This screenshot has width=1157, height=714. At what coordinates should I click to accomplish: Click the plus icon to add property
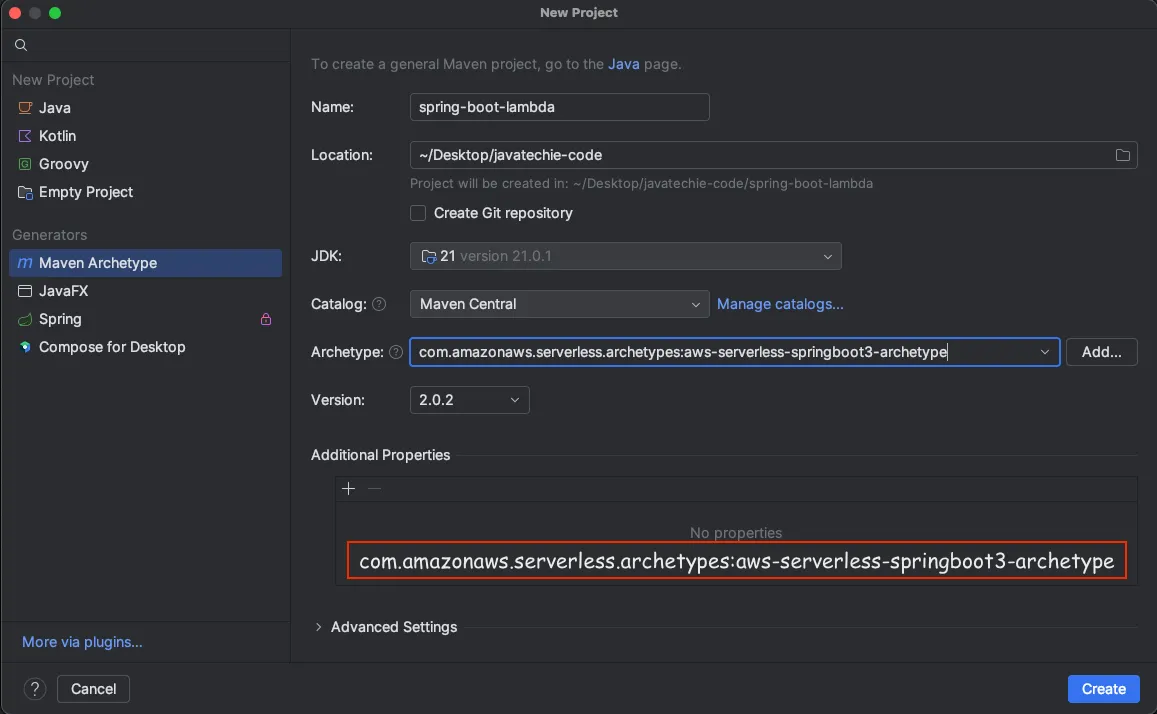348,488
